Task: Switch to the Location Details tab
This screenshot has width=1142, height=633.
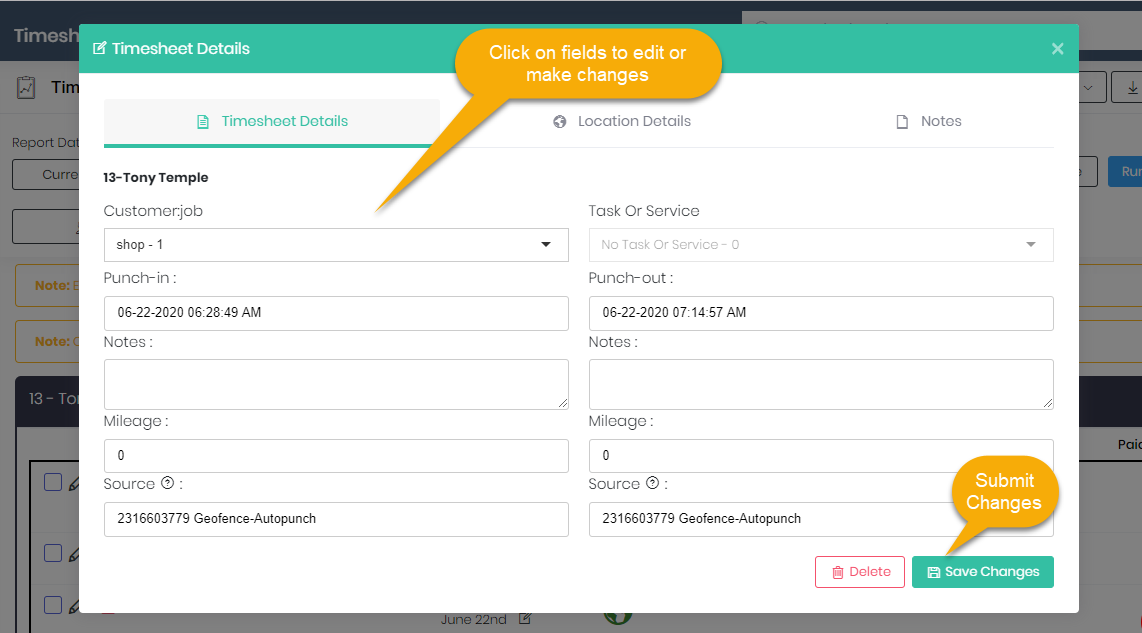Action: click(622, 121)
